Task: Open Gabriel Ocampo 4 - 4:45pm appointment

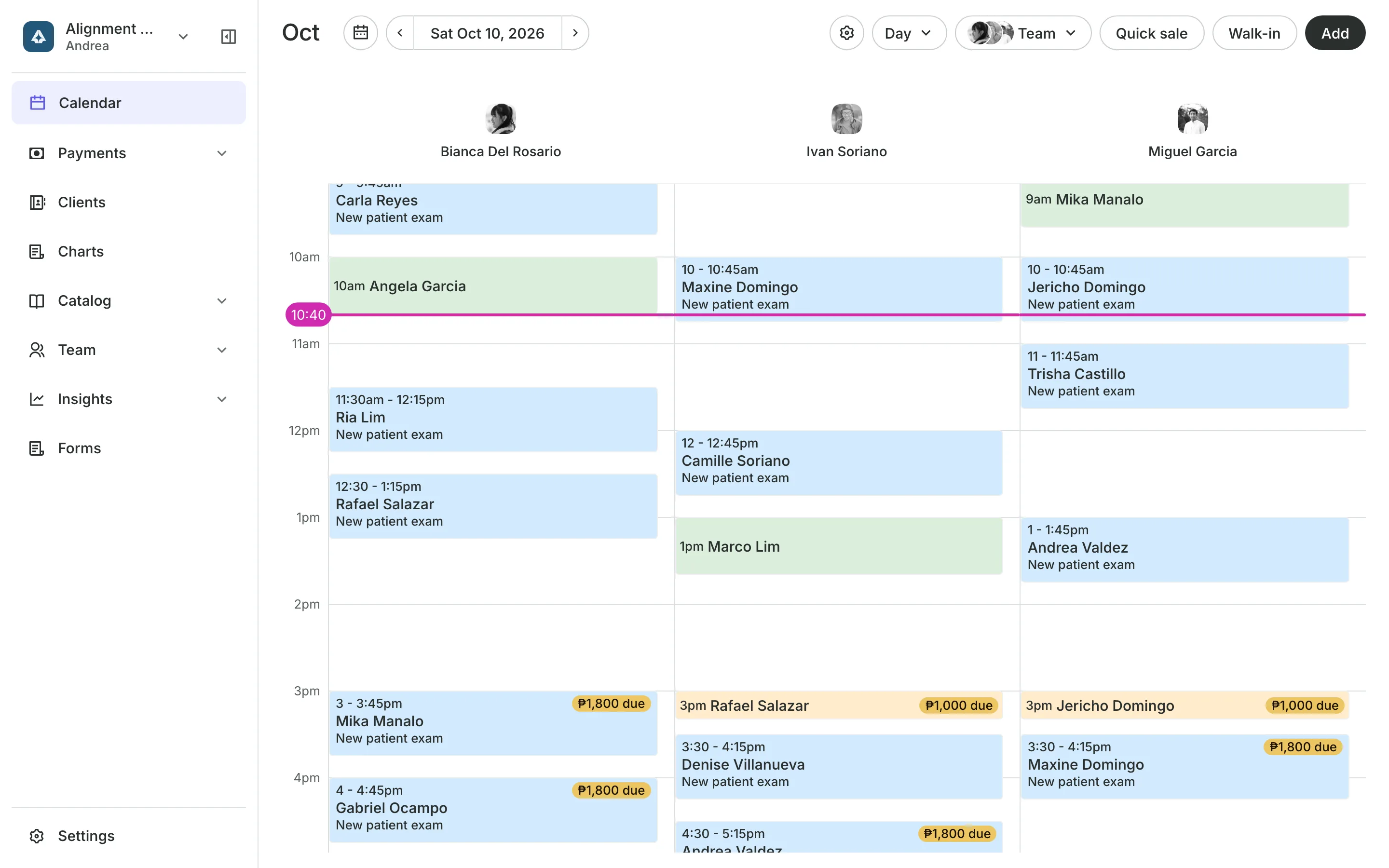Action: 493,810
